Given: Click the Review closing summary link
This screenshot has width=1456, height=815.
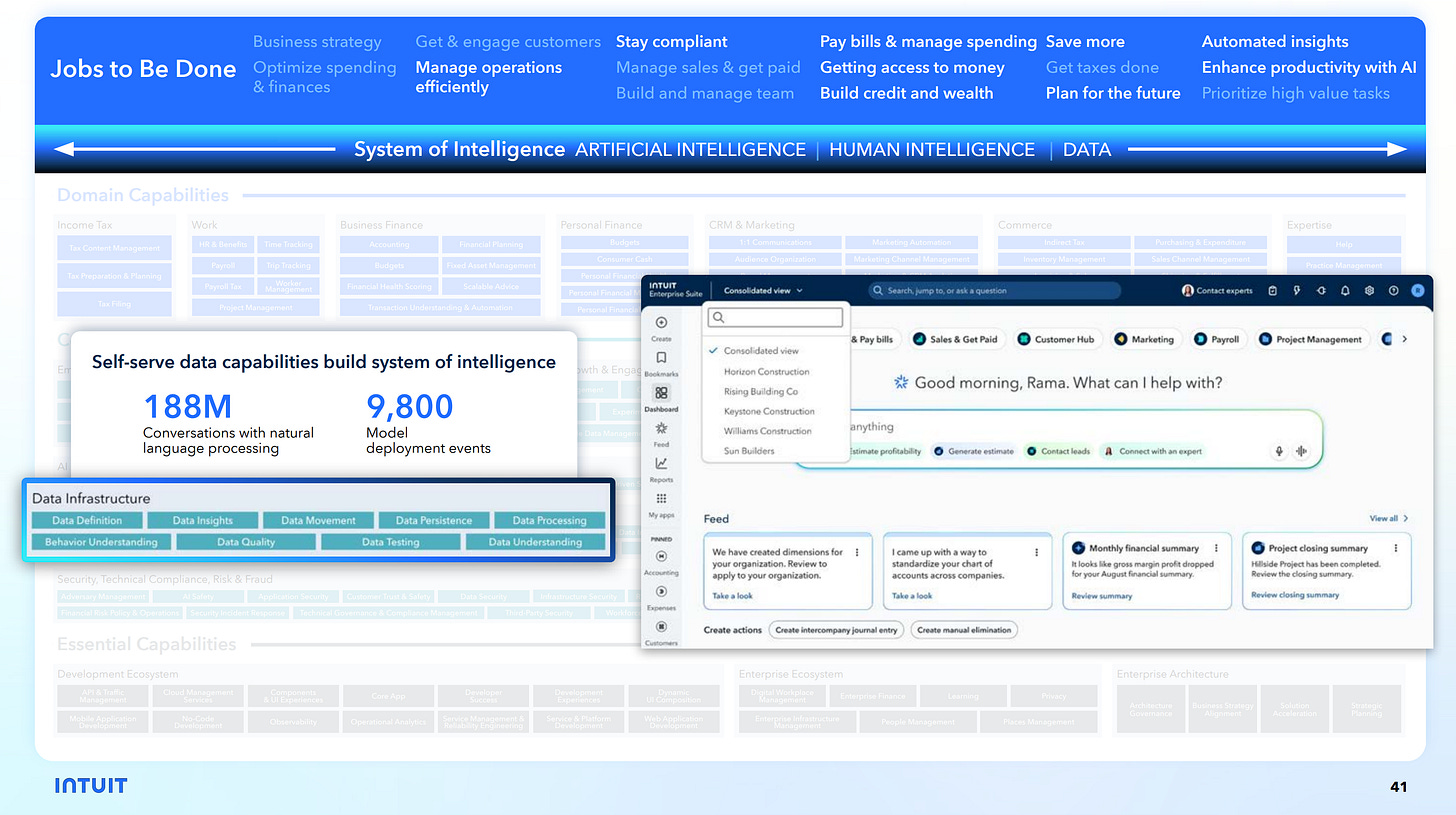Looking at the screenshot, I should (x=1295, y=595).
